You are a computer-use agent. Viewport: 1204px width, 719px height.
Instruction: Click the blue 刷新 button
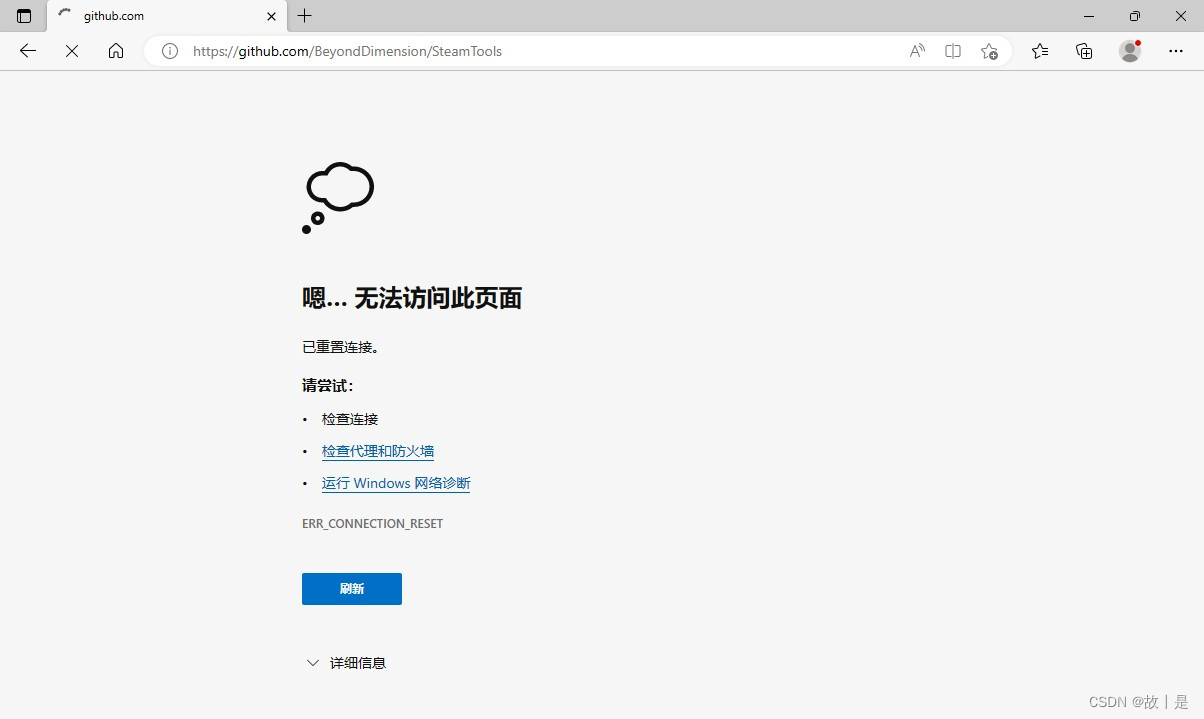click(352, 589)
